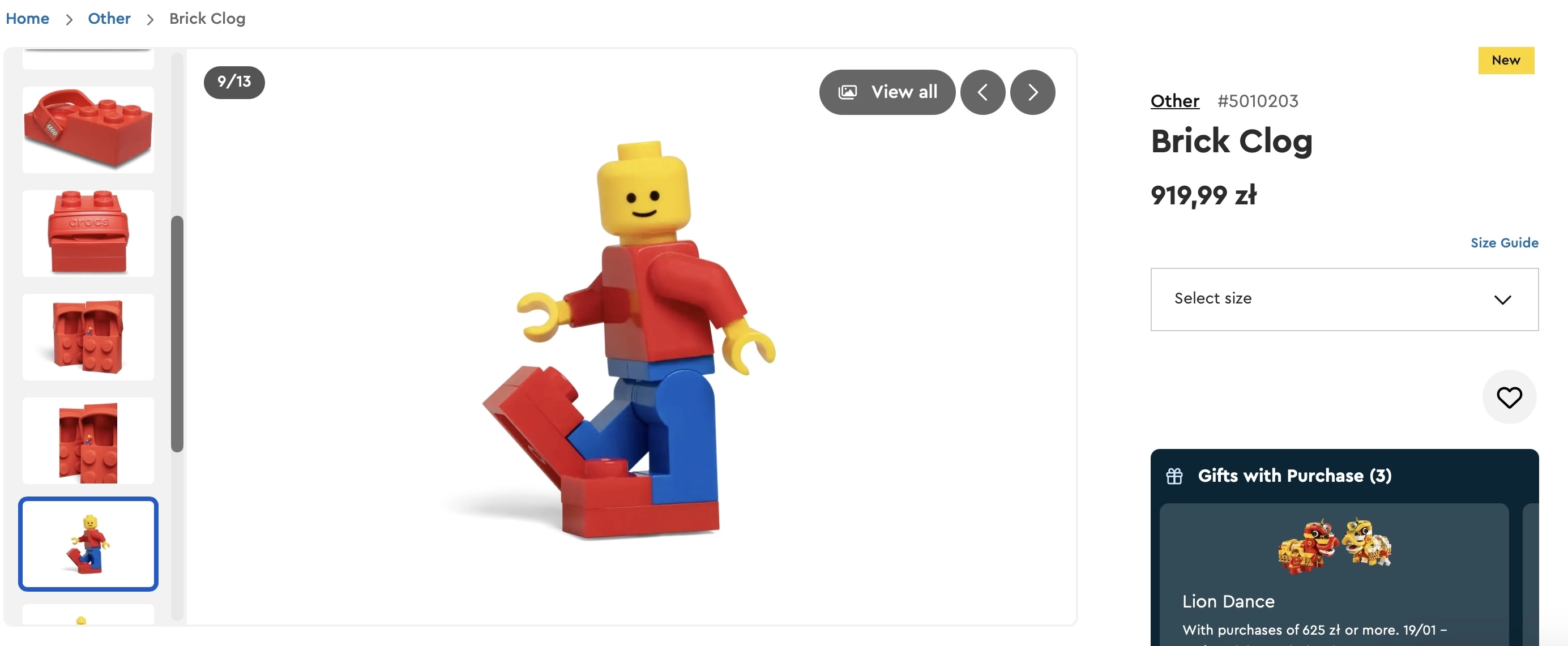This screenshot has height=646, width=1568.
Task: Choose the pair of clogs top view thumbnail
Action: click(88, 337)
